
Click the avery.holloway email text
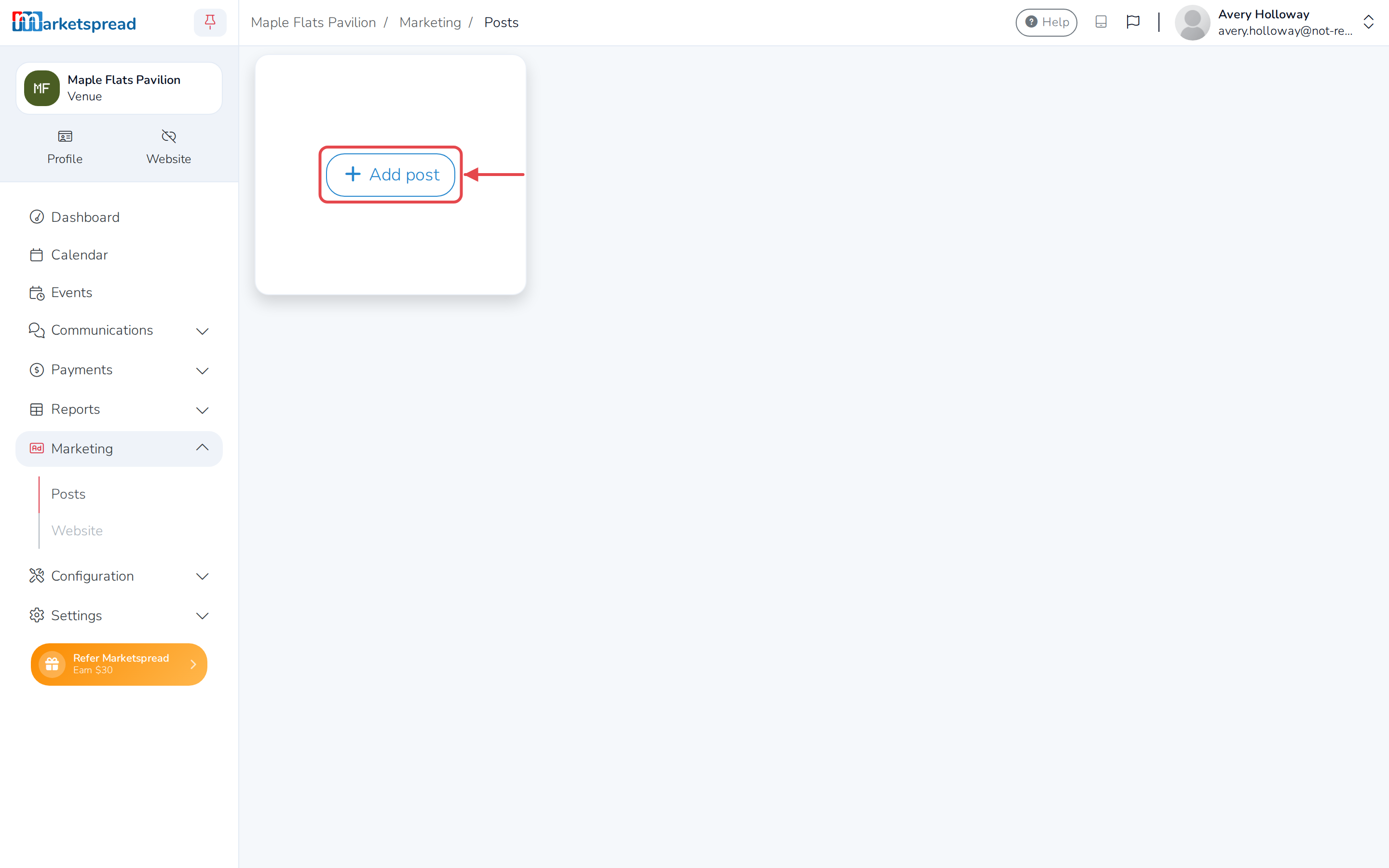click(x=1285, y=31)
